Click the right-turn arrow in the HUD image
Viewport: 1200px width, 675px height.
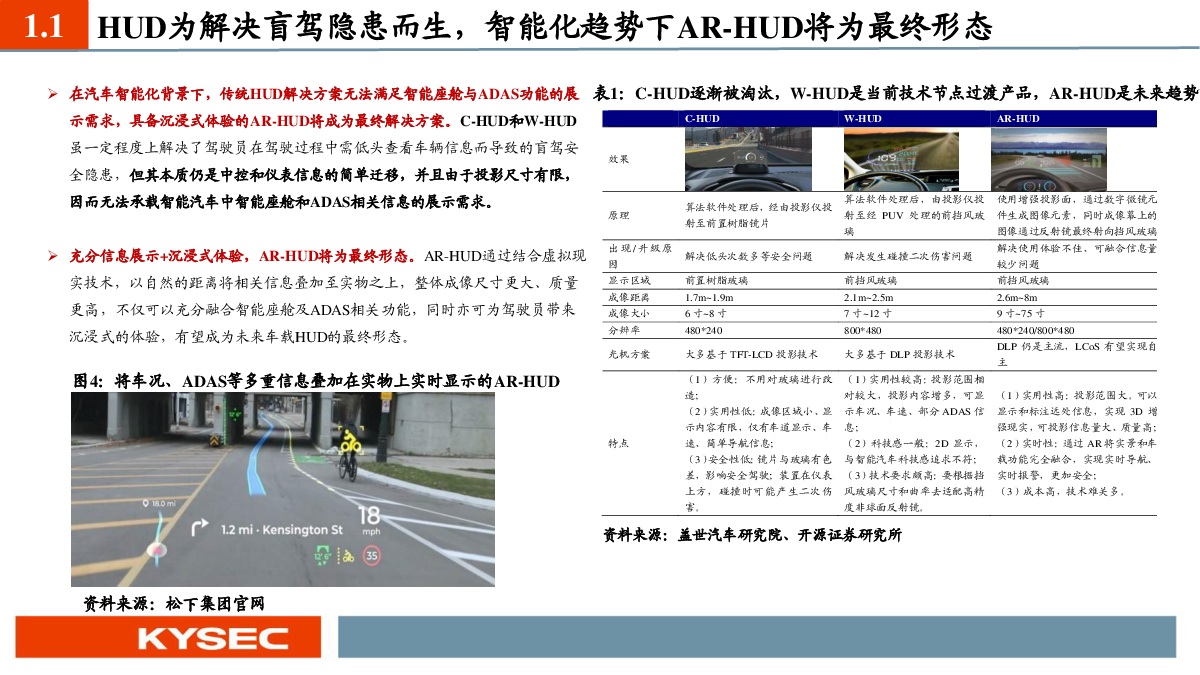(200, 527)
